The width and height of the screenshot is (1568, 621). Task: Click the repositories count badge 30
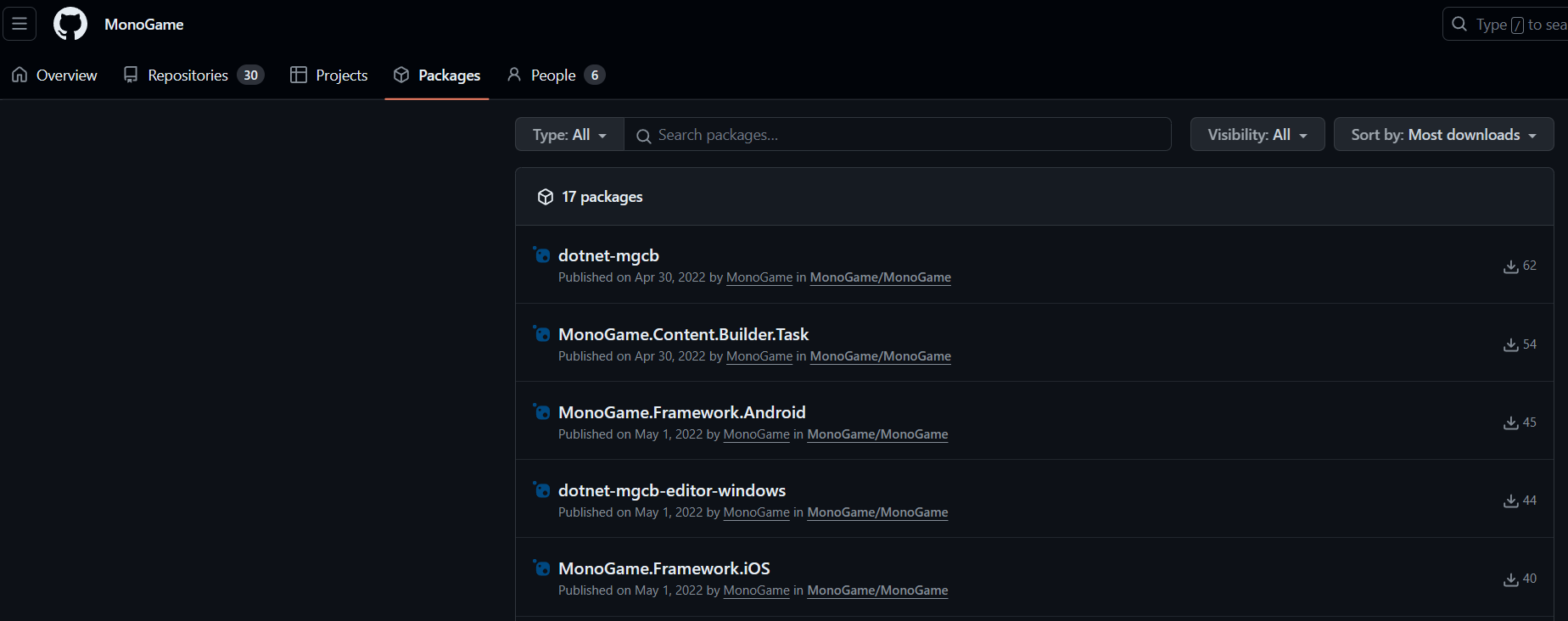pos(250,75)
